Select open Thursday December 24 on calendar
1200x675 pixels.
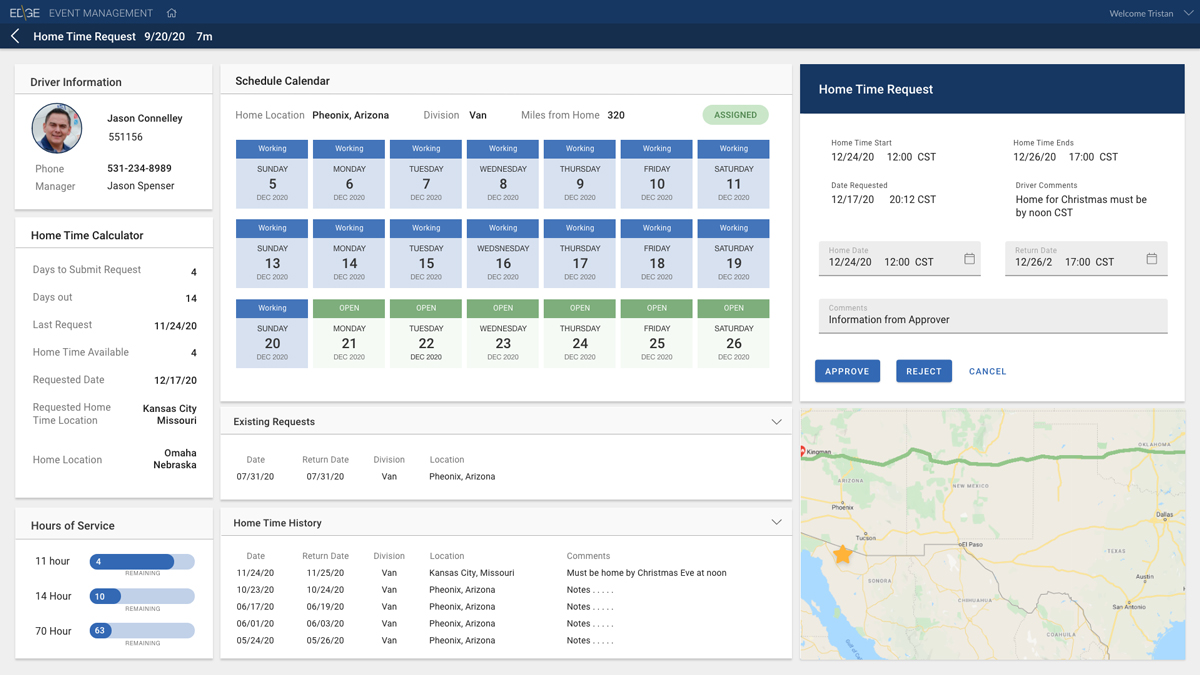pos(580,335)
